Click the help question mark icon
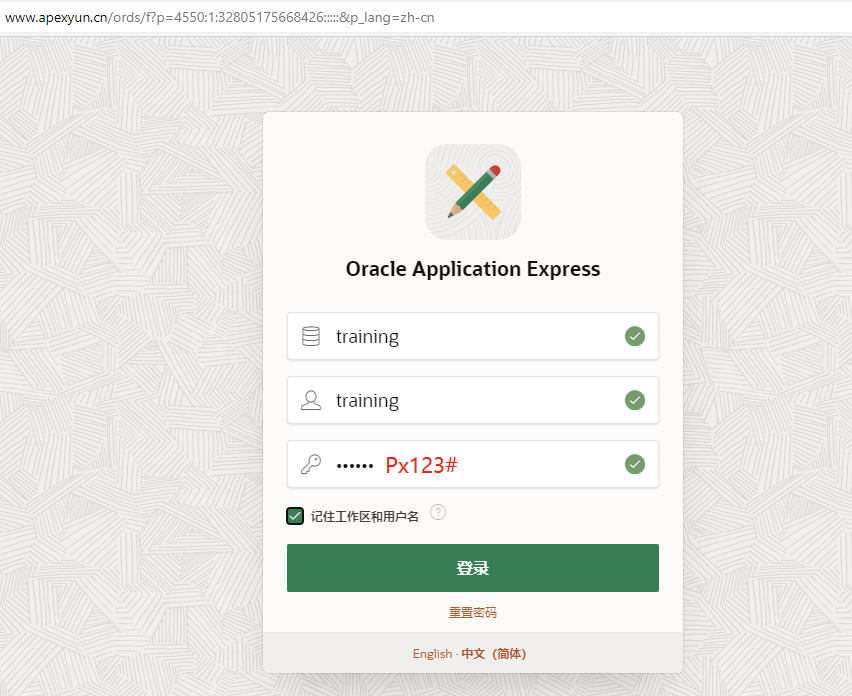852x696 pixels. (438, 512)
